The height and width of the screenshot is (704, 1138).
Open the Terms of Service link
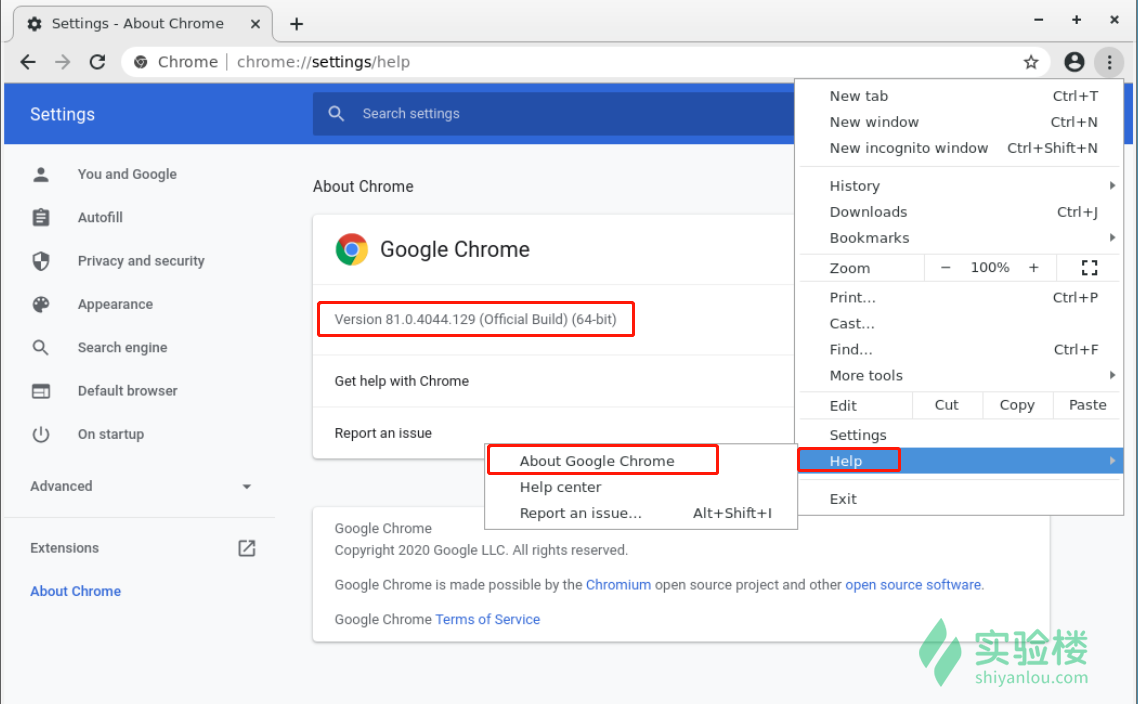coord(487,619)
